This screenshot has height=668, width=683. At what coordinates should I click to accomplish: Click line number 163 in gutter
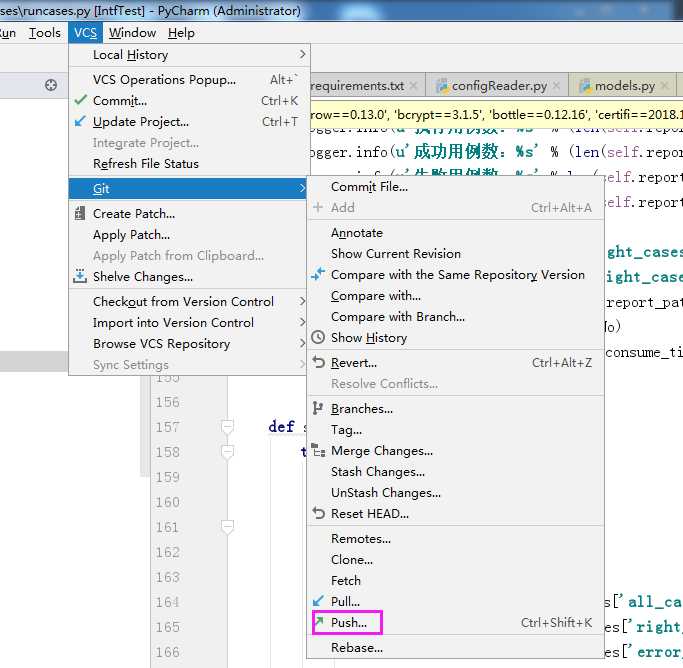click(168, 577)
